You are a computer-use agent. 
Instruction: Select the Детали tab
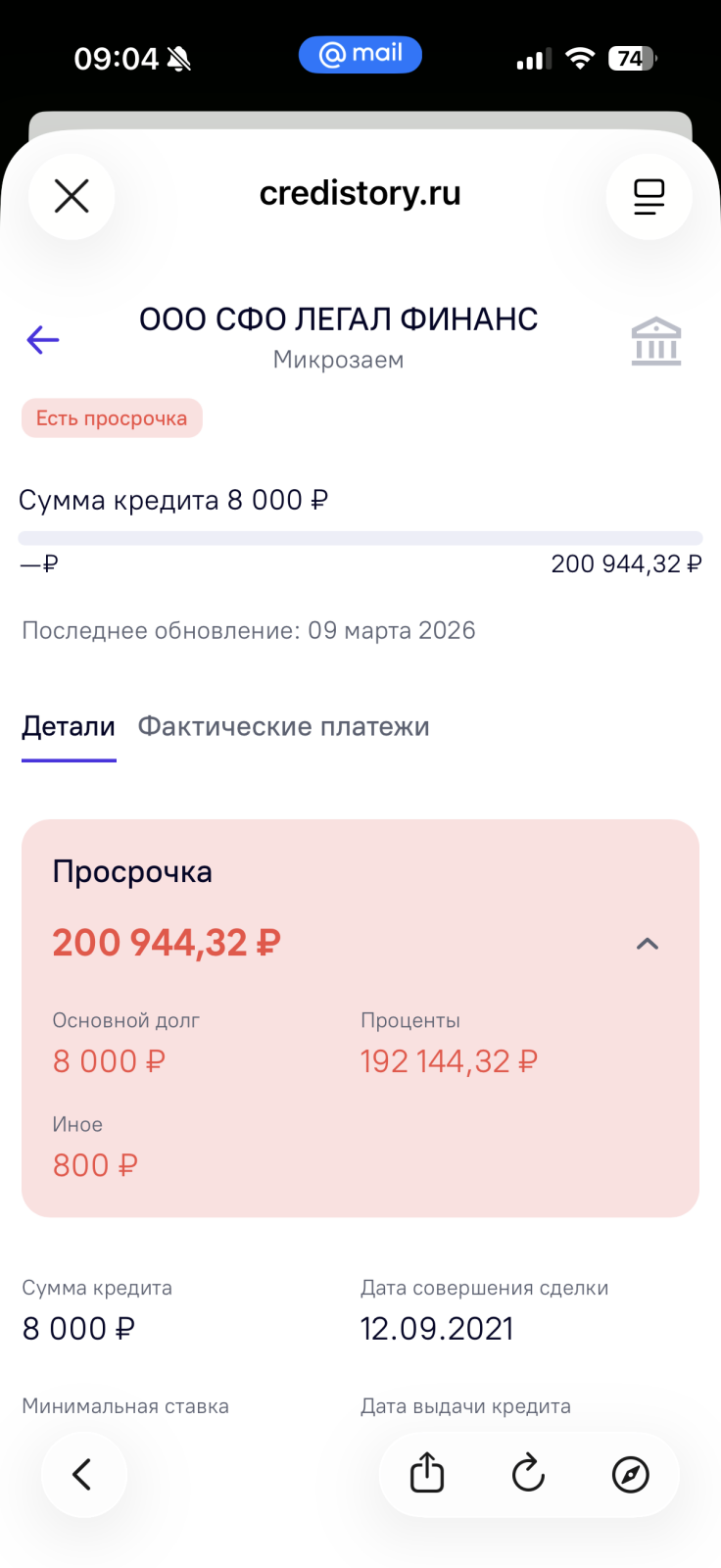coord(69,726)
